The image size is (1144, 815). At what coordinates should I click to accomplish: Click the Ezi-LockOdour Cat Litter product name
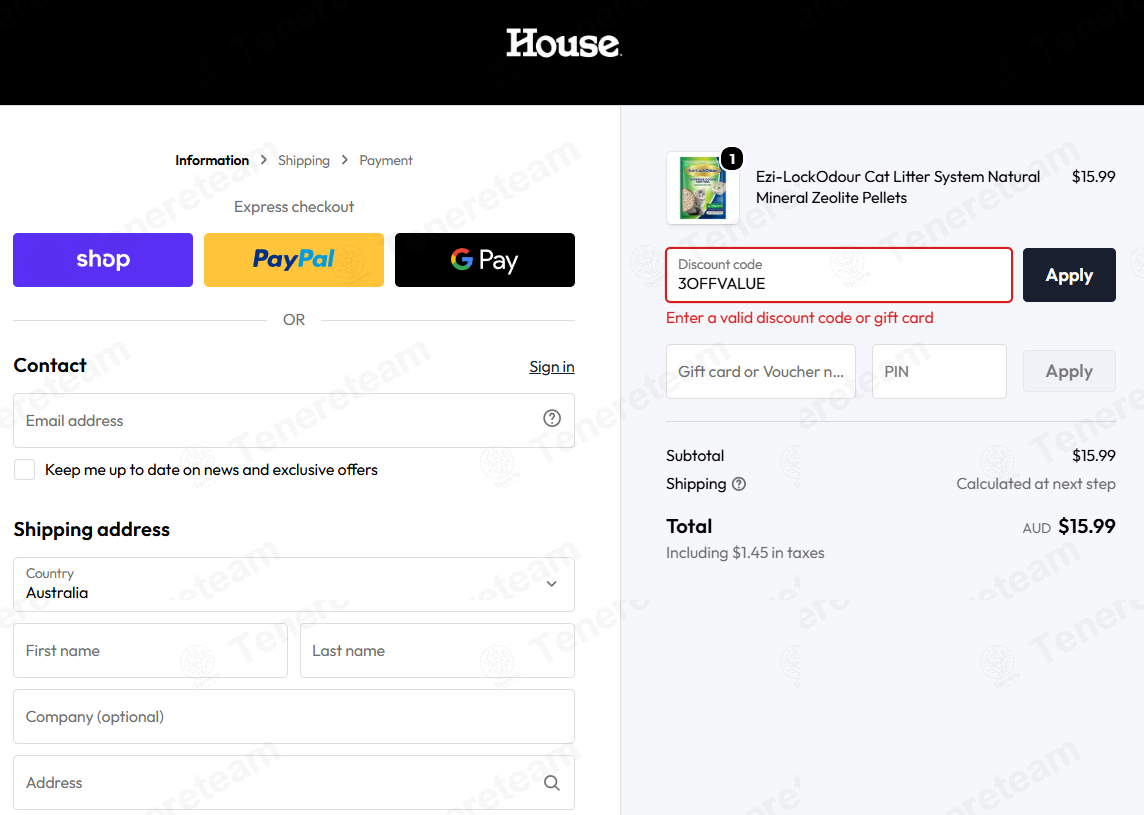pyautogui.click(x=898, y=188)
